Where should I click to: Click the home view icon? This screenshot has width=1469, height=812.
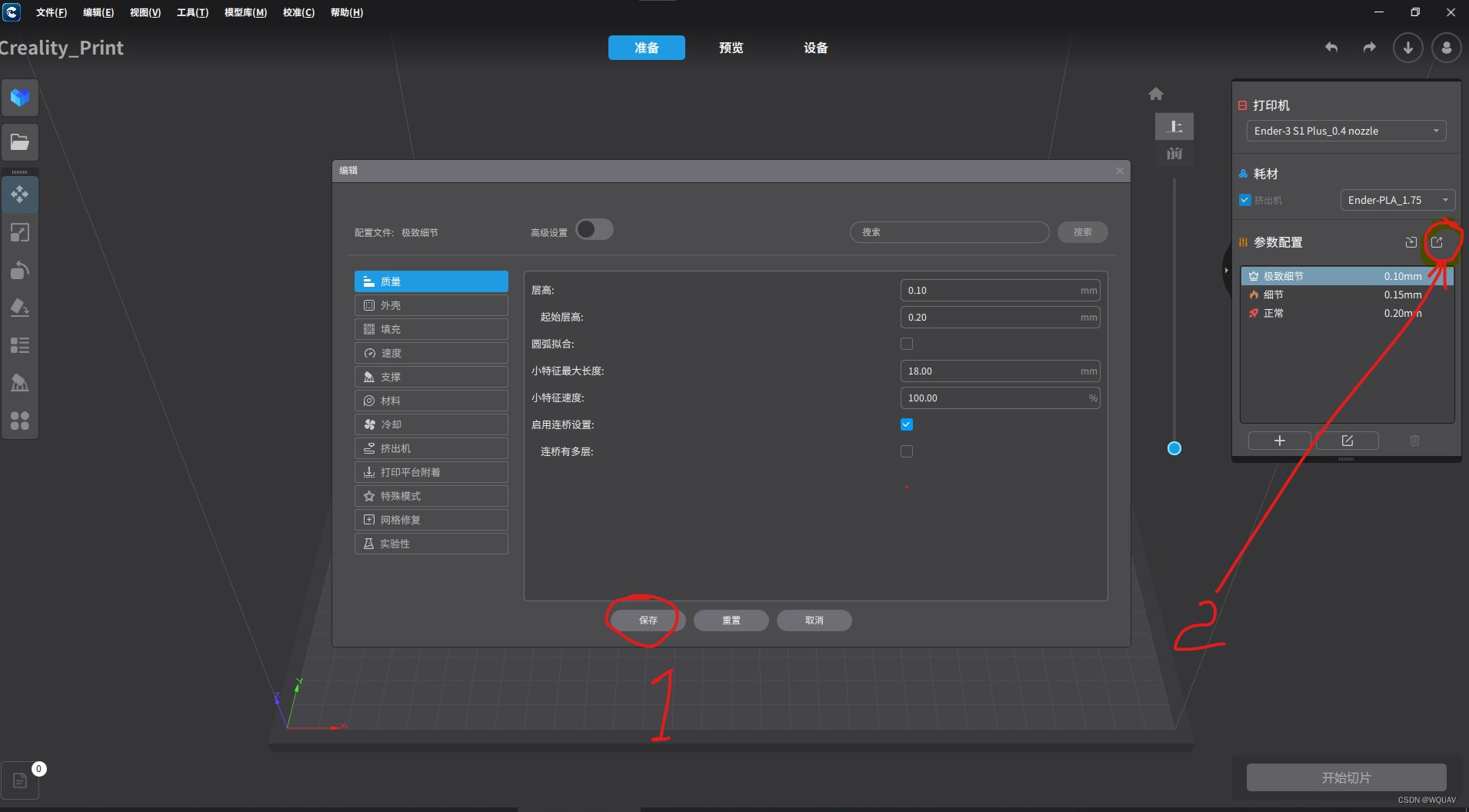pos(1156,94)
